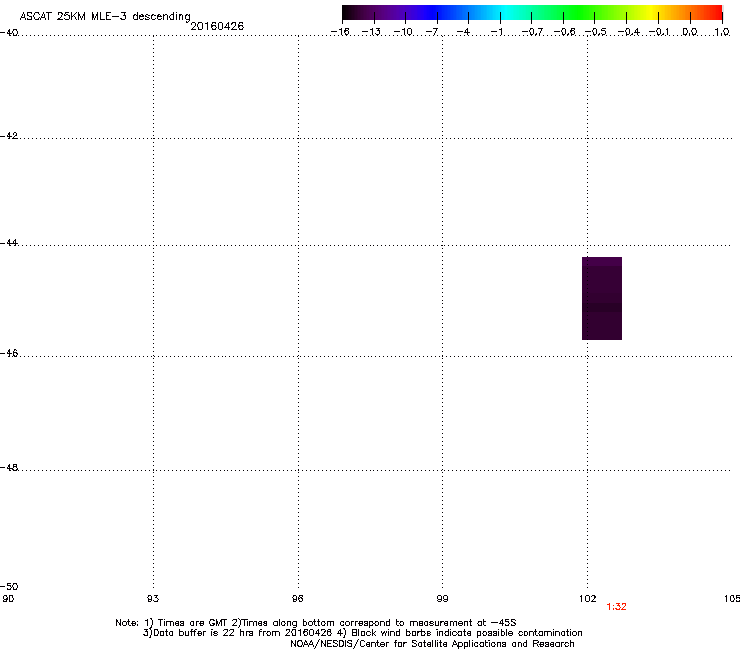
Task: Click the -0.7 color scale label
Action: click(x=532, y=32)
